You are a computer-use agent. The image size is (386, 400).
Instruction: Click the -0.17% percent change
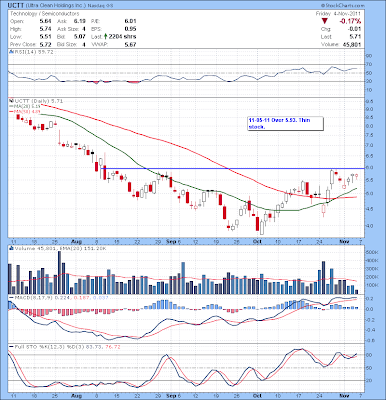point(350,21)
